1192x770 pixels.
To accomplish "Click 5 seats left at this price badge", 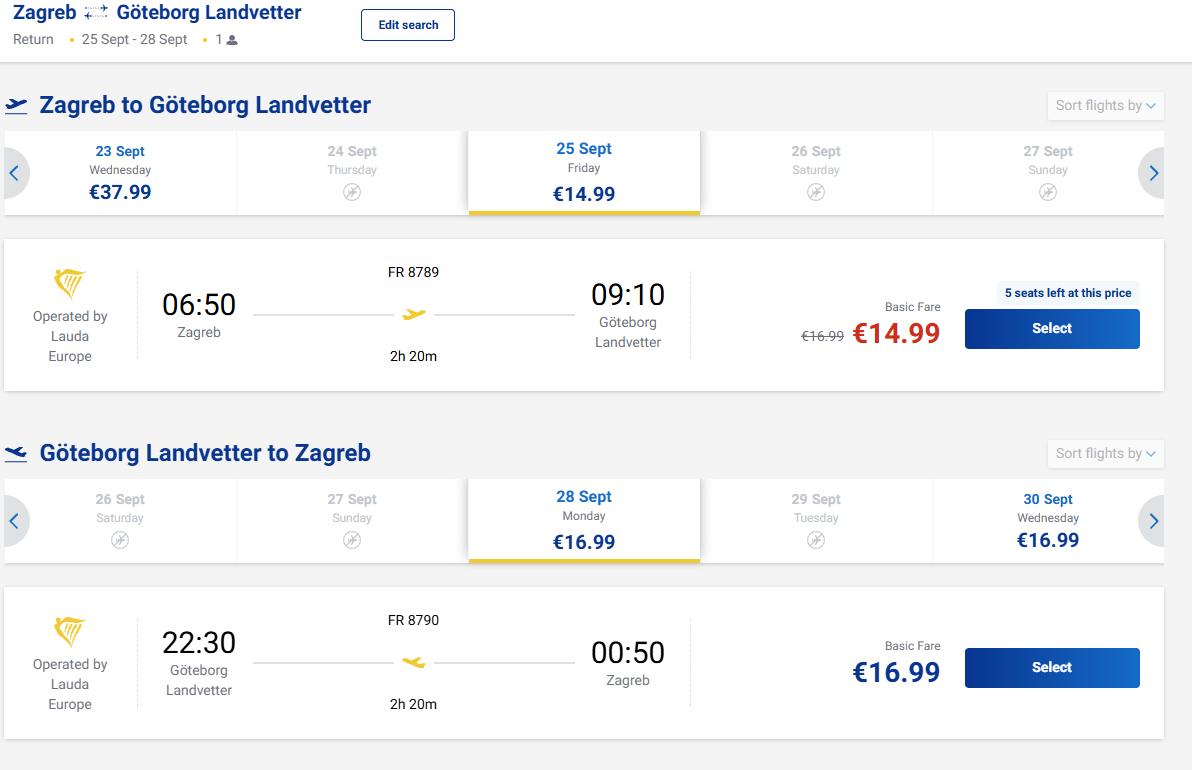I will (1067, 293).
